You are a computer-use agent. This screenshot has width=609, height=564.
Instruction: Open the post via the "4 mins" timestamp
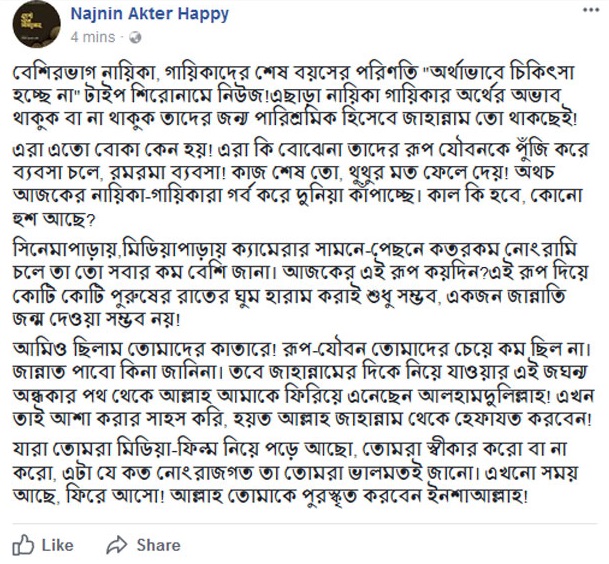pyautogui.click(x=93, y=36)
